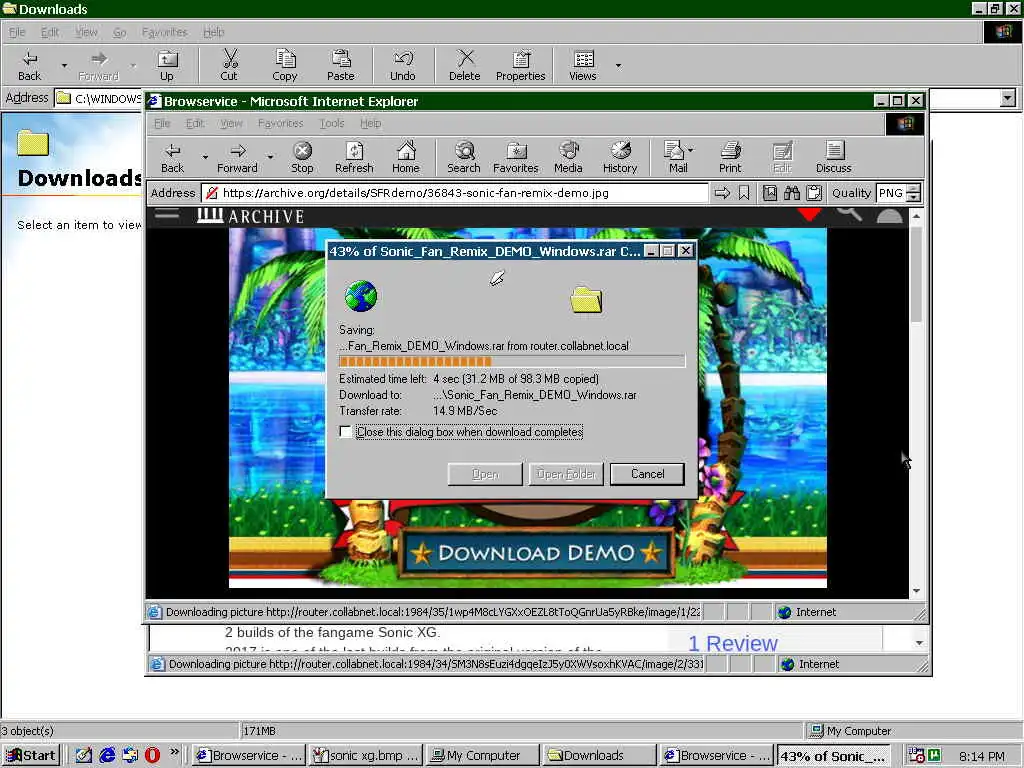Open the Start menu
Image resolution: width=1024 pixels, height=768 pixels.
[31, 756]
